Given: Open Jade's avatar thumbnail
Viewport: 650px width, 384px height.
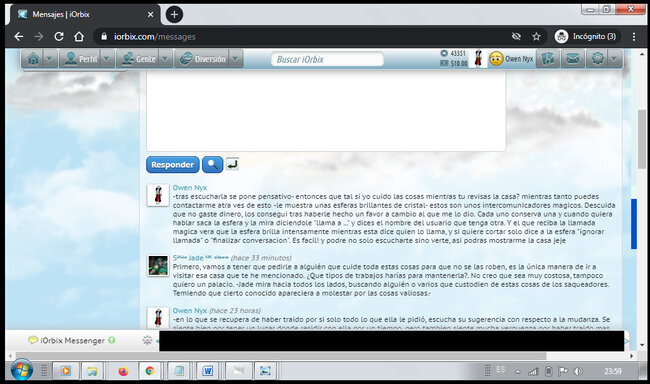Looking at the screenshot, I should point(158,265).
